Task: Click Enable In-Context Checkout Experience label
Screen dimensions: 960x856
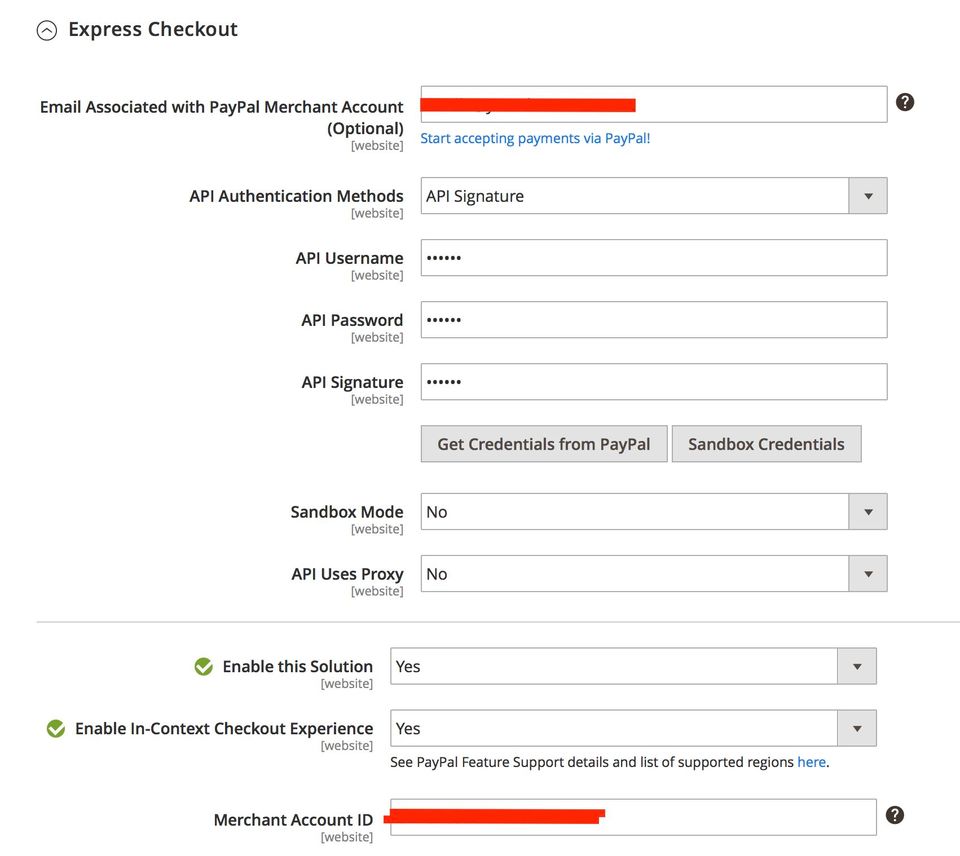Action: (224, 729)
